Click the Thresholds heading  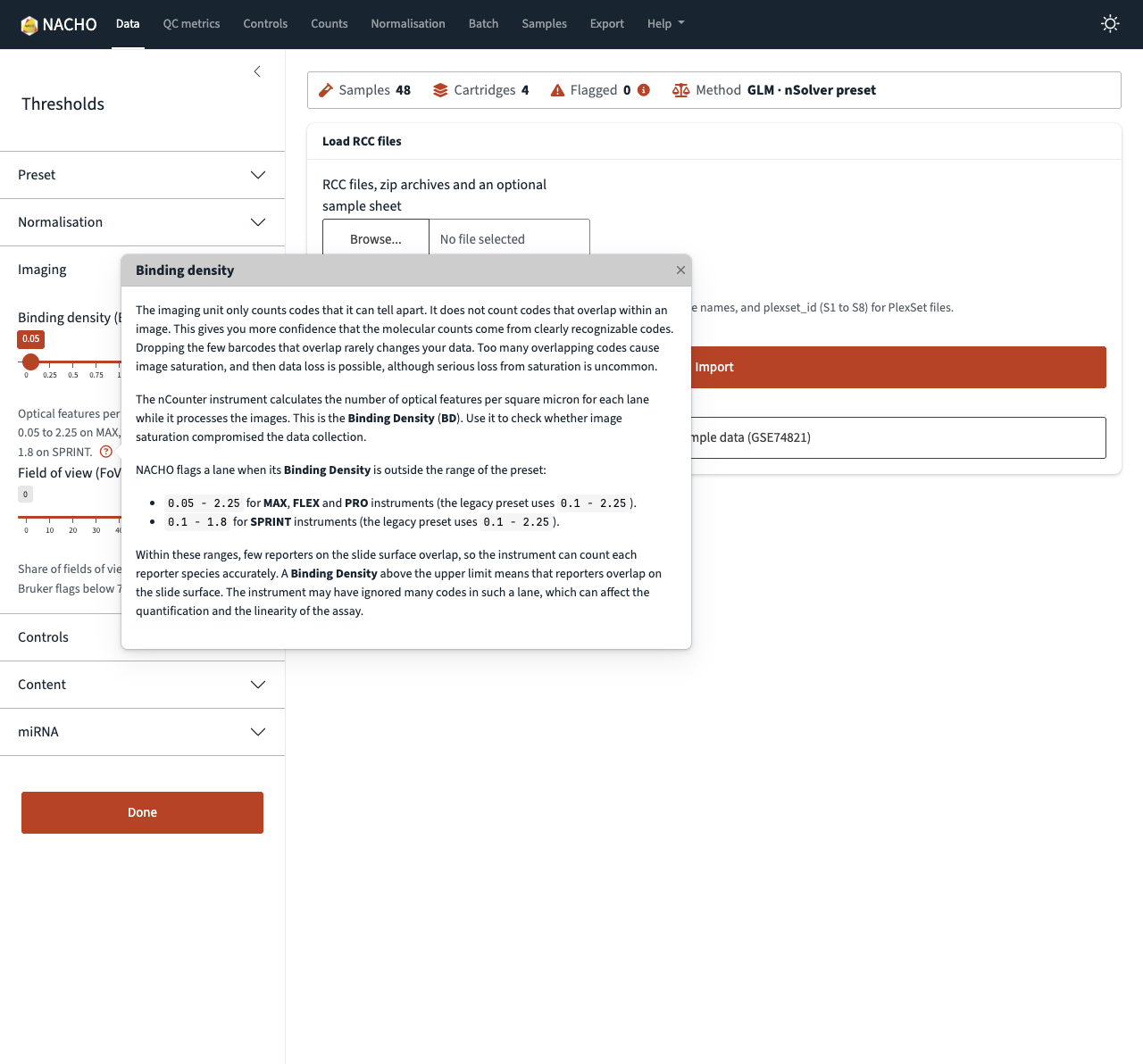(x=63, y=104)
